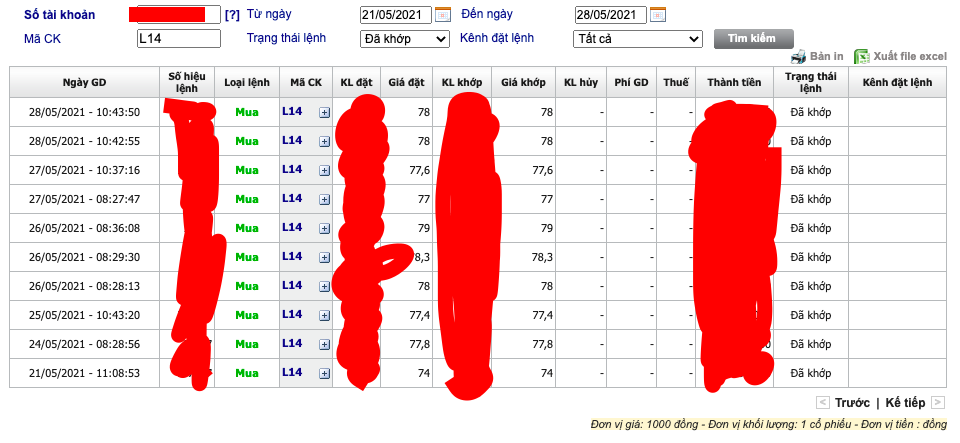960x443 pixels.
Task: Click Giá khớp value 77,4
Action: coord(542,315)
